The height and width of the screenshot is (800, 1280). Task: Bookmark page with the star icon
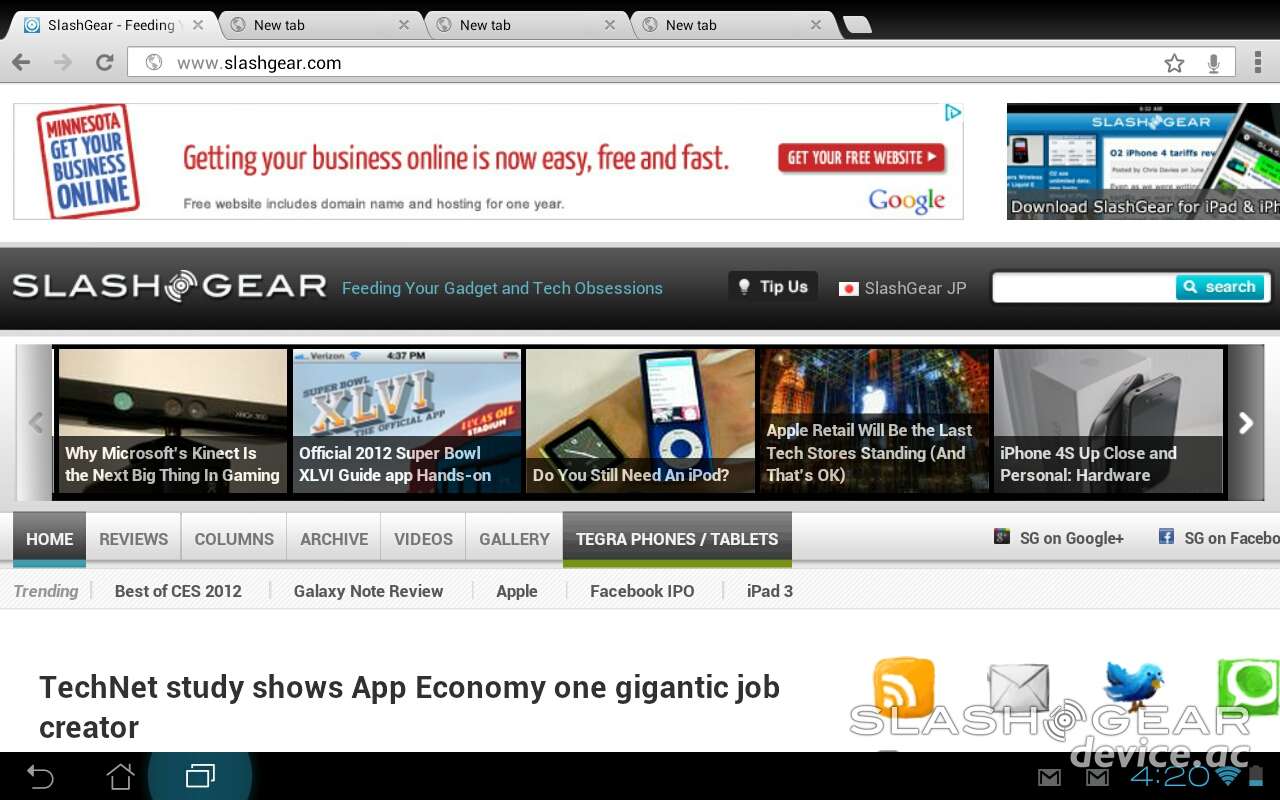[1174, 63]
